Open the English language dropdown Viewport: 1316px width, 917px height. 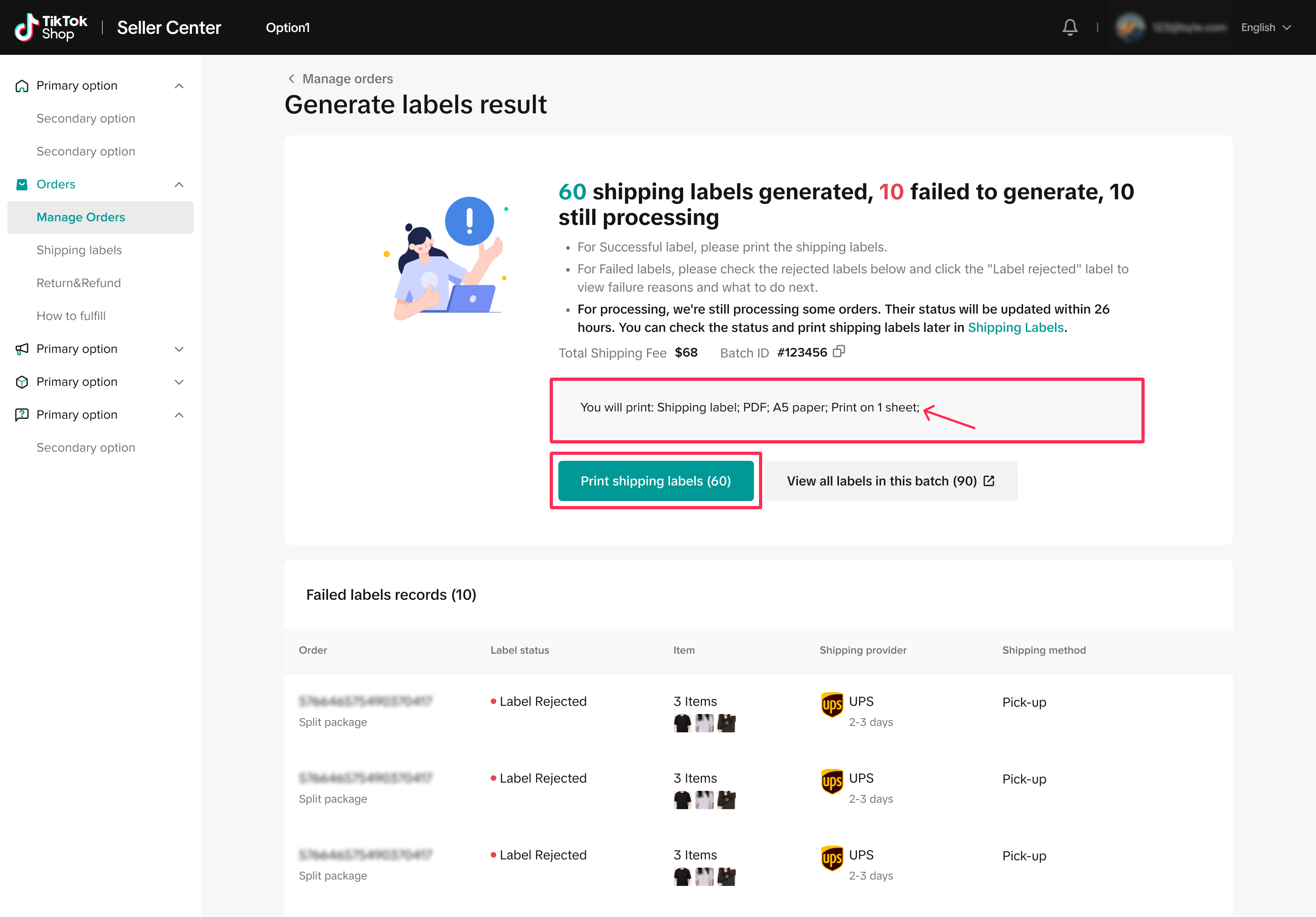click(x=1266, y=27)
